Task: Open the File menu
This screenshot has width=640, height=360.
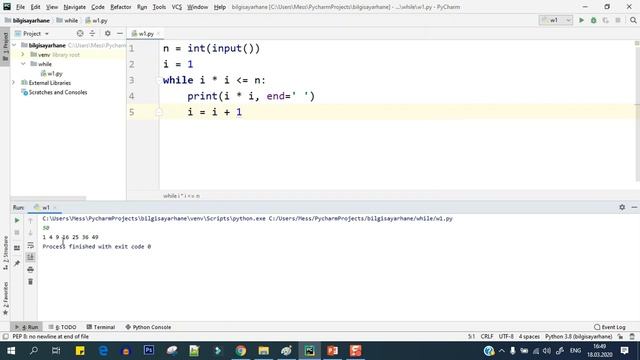Action: [20, 7]
